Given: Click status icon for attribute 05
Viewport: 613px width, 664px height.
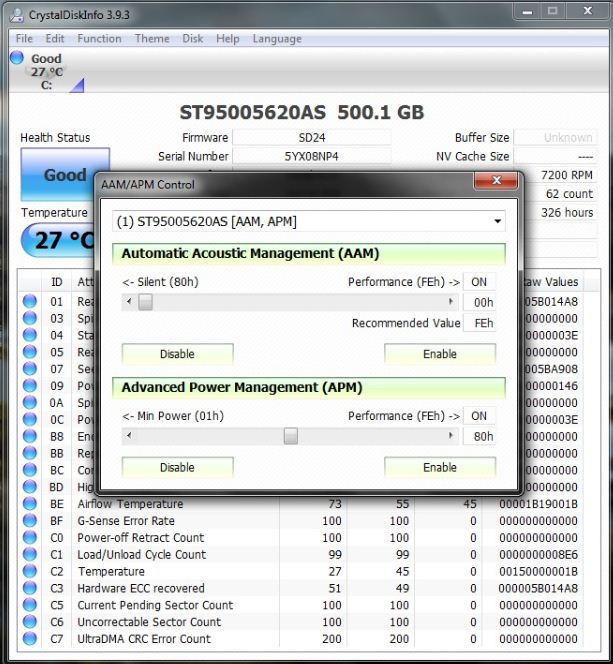Looking at the screenshot, I should pyautogui.click(x=30, y=352).
